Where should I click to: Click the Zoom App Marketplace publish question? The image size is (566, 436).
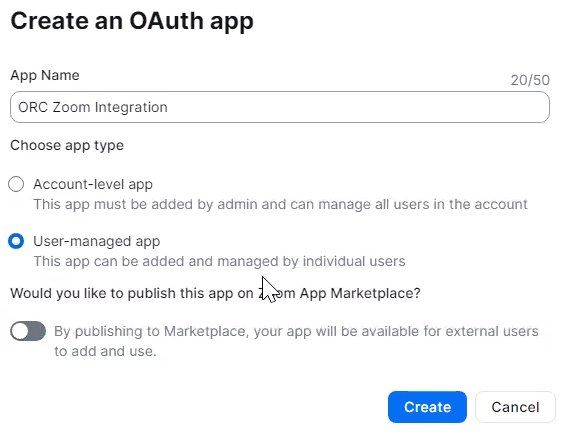[x=215, y=293]
